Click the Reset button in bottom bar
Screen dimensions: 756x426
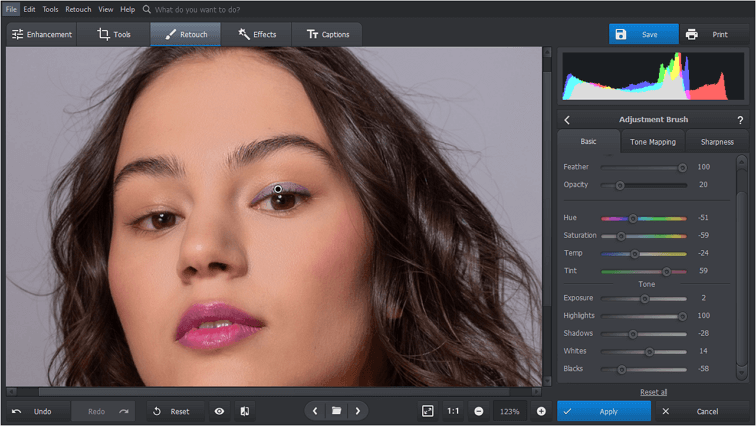[175, 411]
